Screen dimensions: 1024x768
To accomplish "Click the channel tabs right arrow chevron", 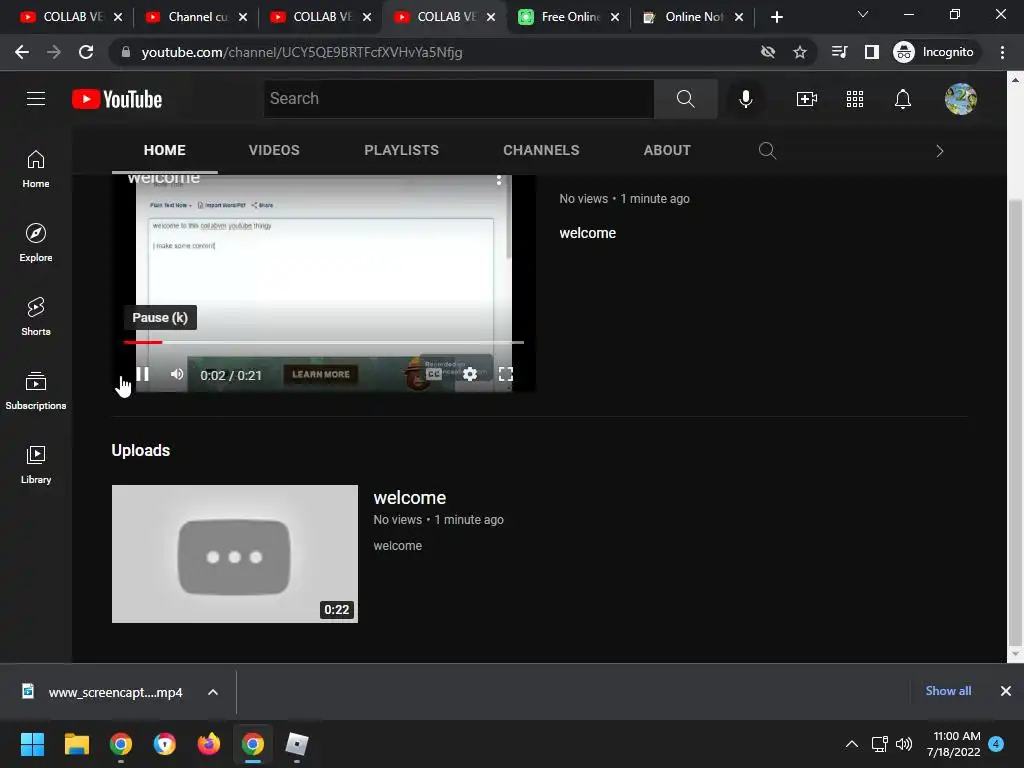I will [x=939, y=151].
